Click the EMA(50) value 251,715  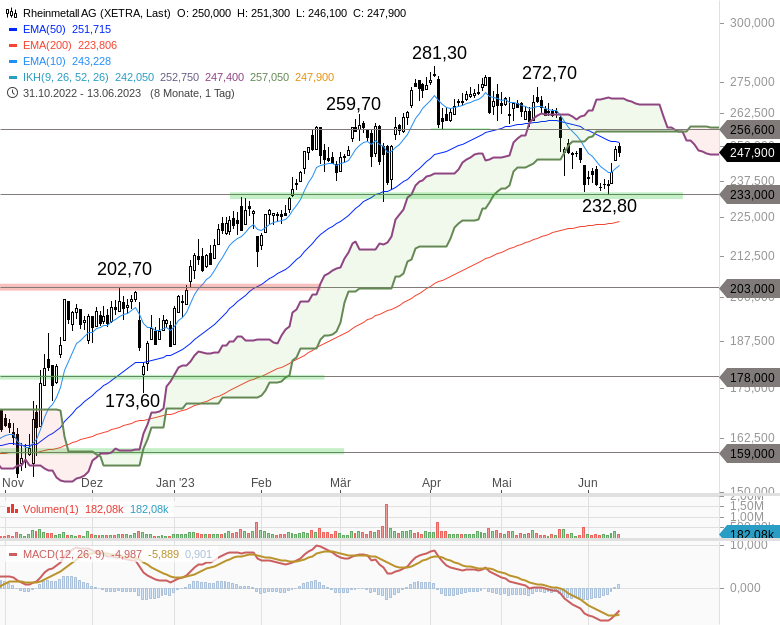click(x=92, y=29)
